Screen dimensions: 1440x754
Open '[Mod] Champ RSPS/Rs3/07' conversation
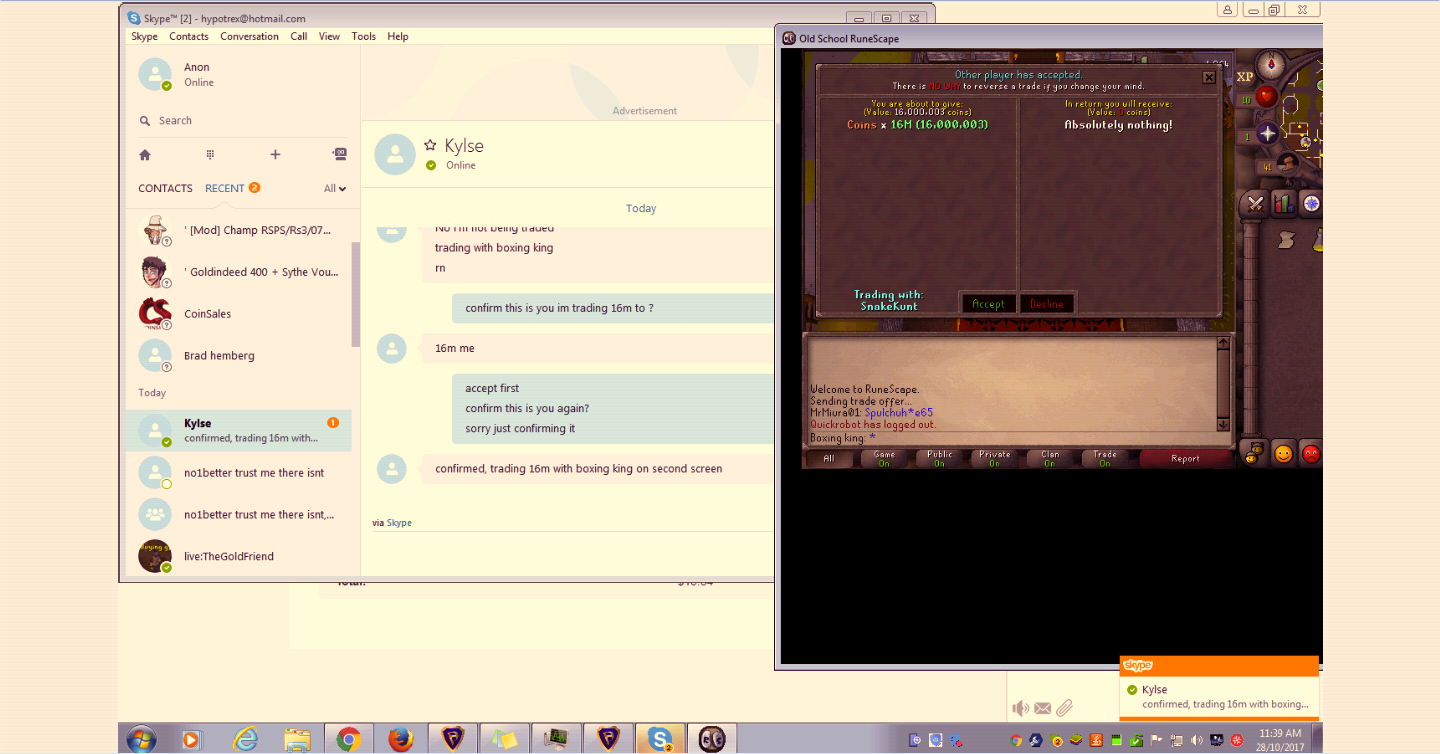pyautogui.click(x=238, y=230)
